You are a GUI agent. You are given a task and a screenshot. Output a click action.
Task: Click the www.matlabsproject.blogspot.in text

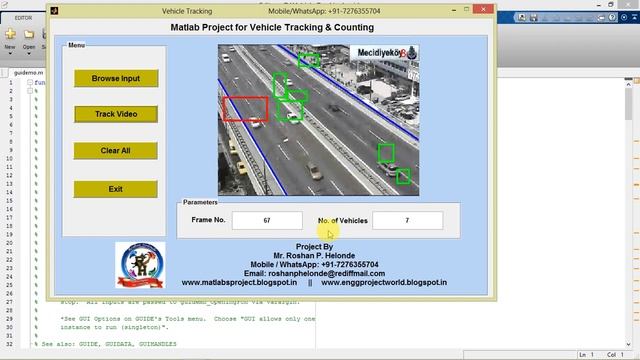pos(239,282)
